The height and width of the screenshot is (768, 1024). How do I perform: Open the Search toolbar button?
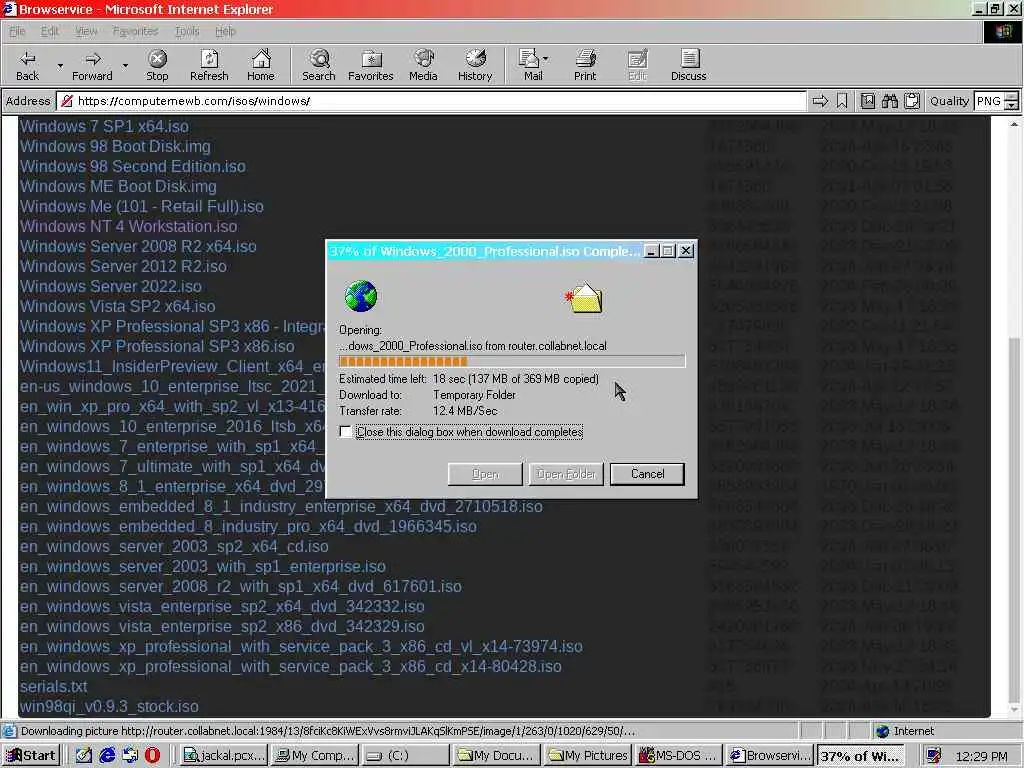pyautogui.click(x=319, y=65)
